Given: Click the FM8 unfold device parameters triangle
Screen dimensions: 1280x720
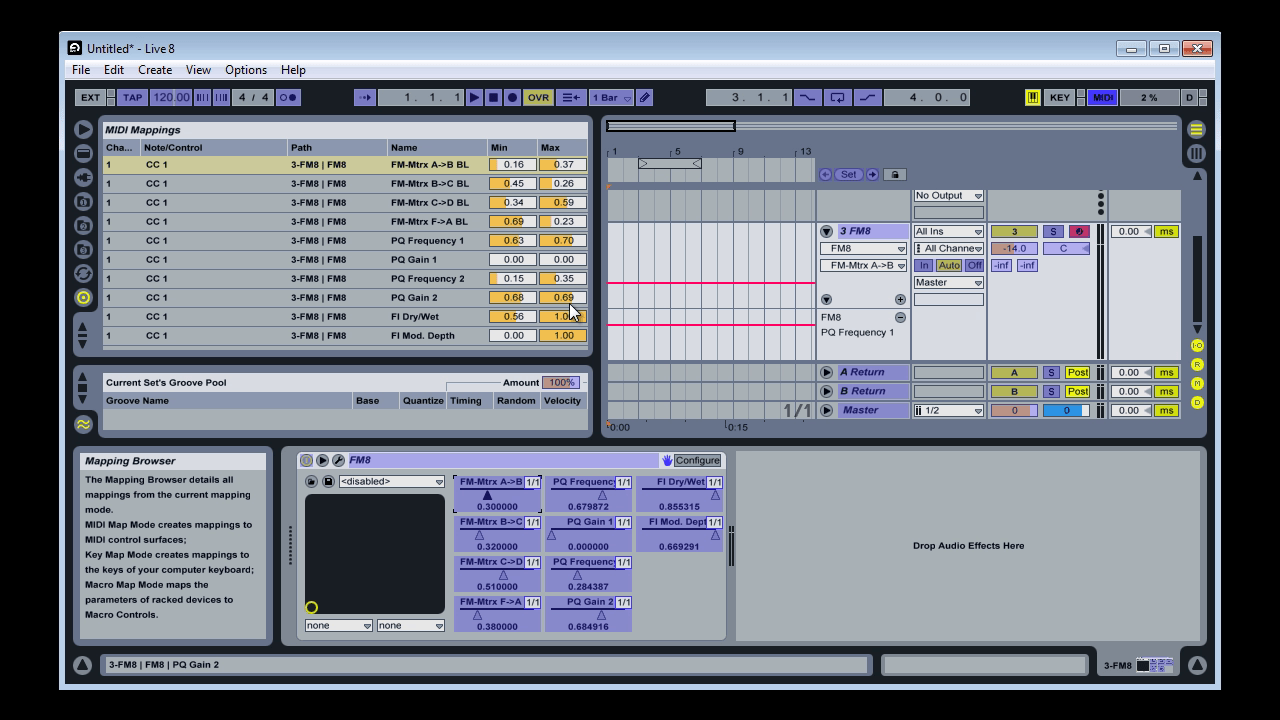Looking at the screenshot, I should point(322,460).
